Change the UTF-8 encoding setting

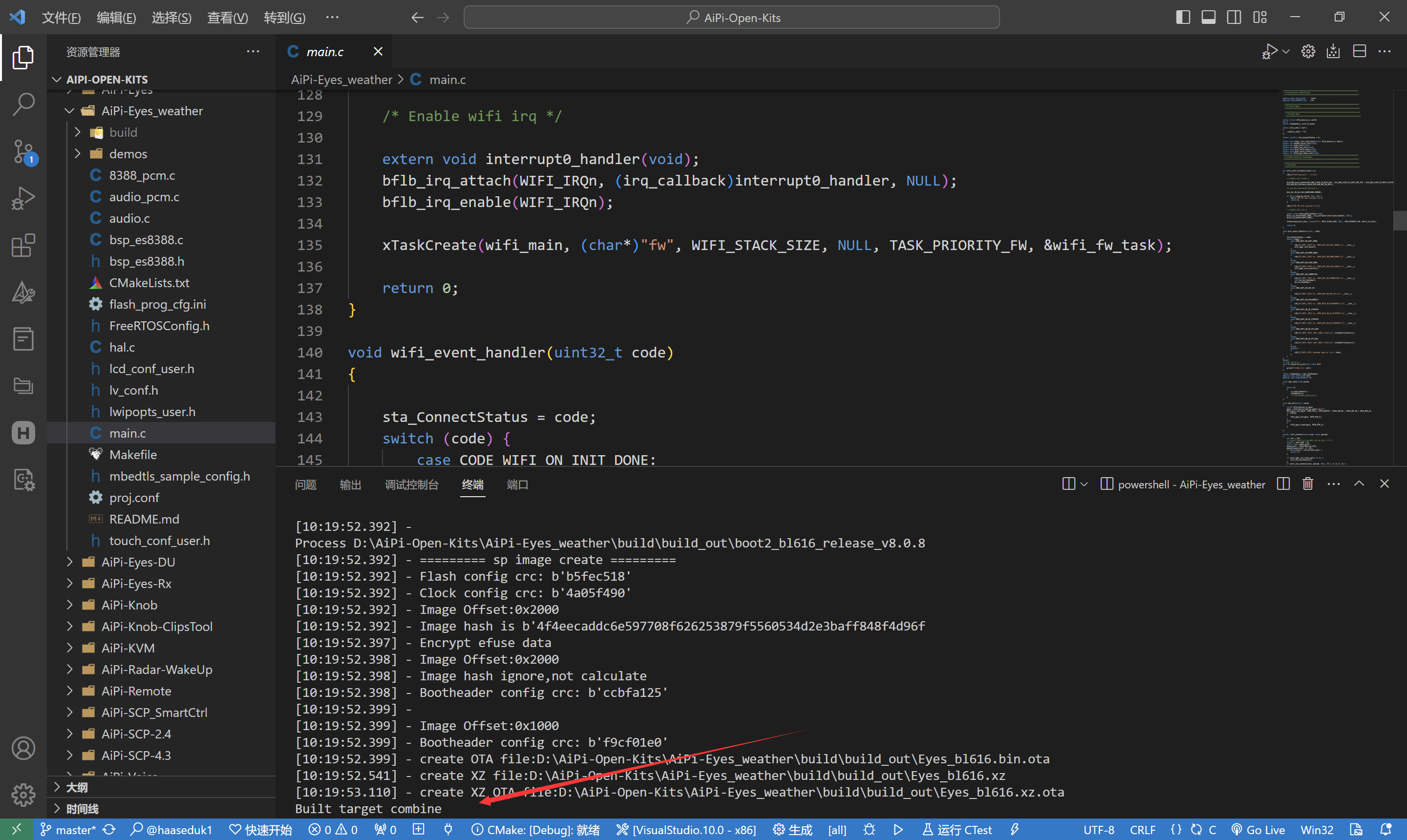point(1098,830)
